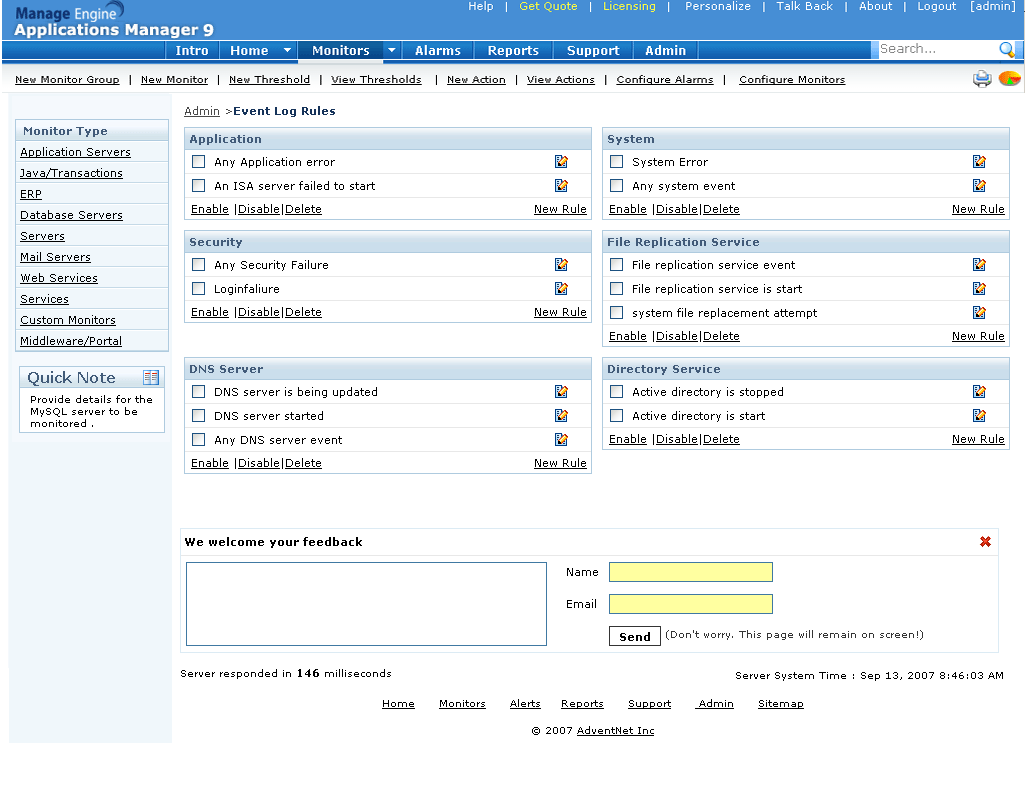Viewport: 1025px width, 800px height.
Task: Click the Quick Note notepad icon
Action: pos(151,378)
